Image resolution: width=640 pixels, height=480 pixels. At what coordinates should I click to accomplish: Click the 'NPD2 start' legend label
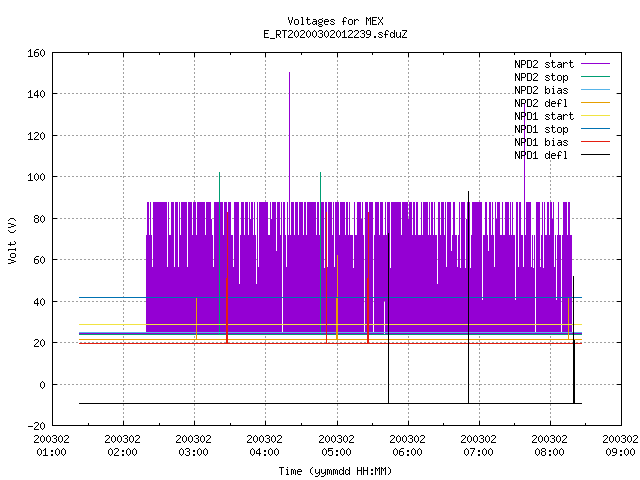544,64
